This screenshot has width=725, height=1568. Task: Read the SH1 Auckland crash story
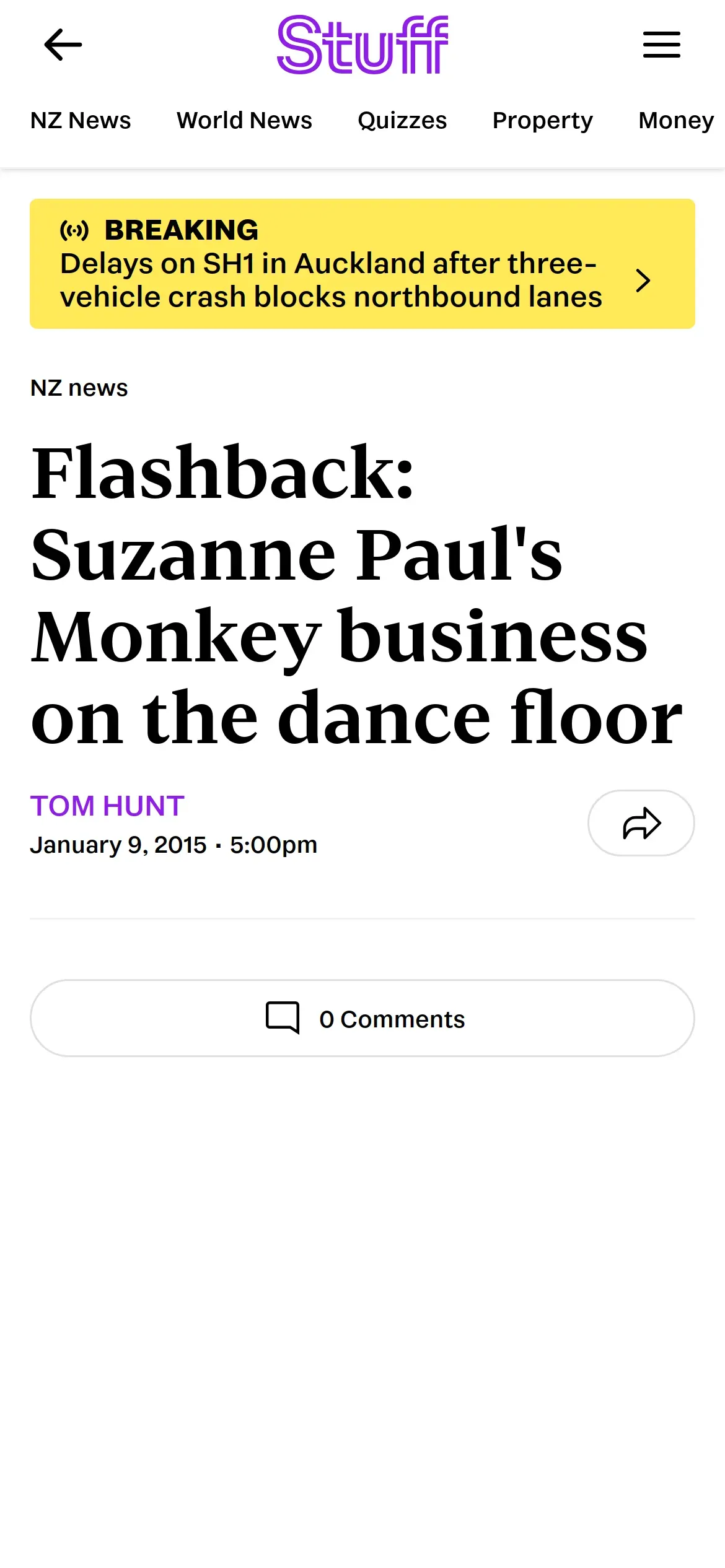point(331,280)
